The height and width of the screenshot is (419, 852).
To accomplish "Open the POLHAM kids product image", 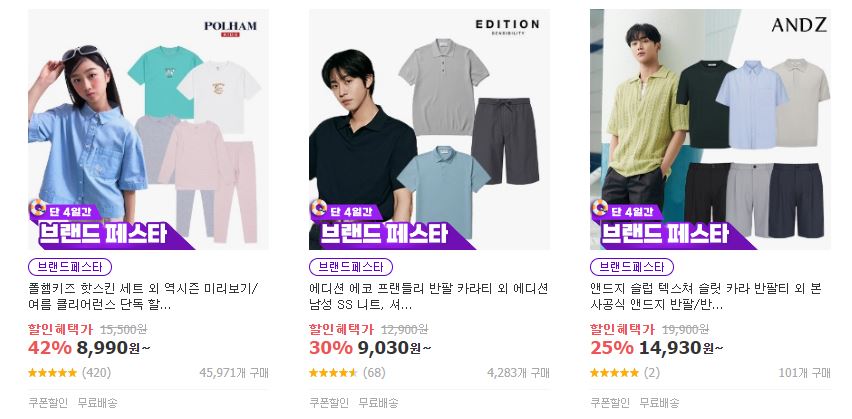I will coord(148,129).
